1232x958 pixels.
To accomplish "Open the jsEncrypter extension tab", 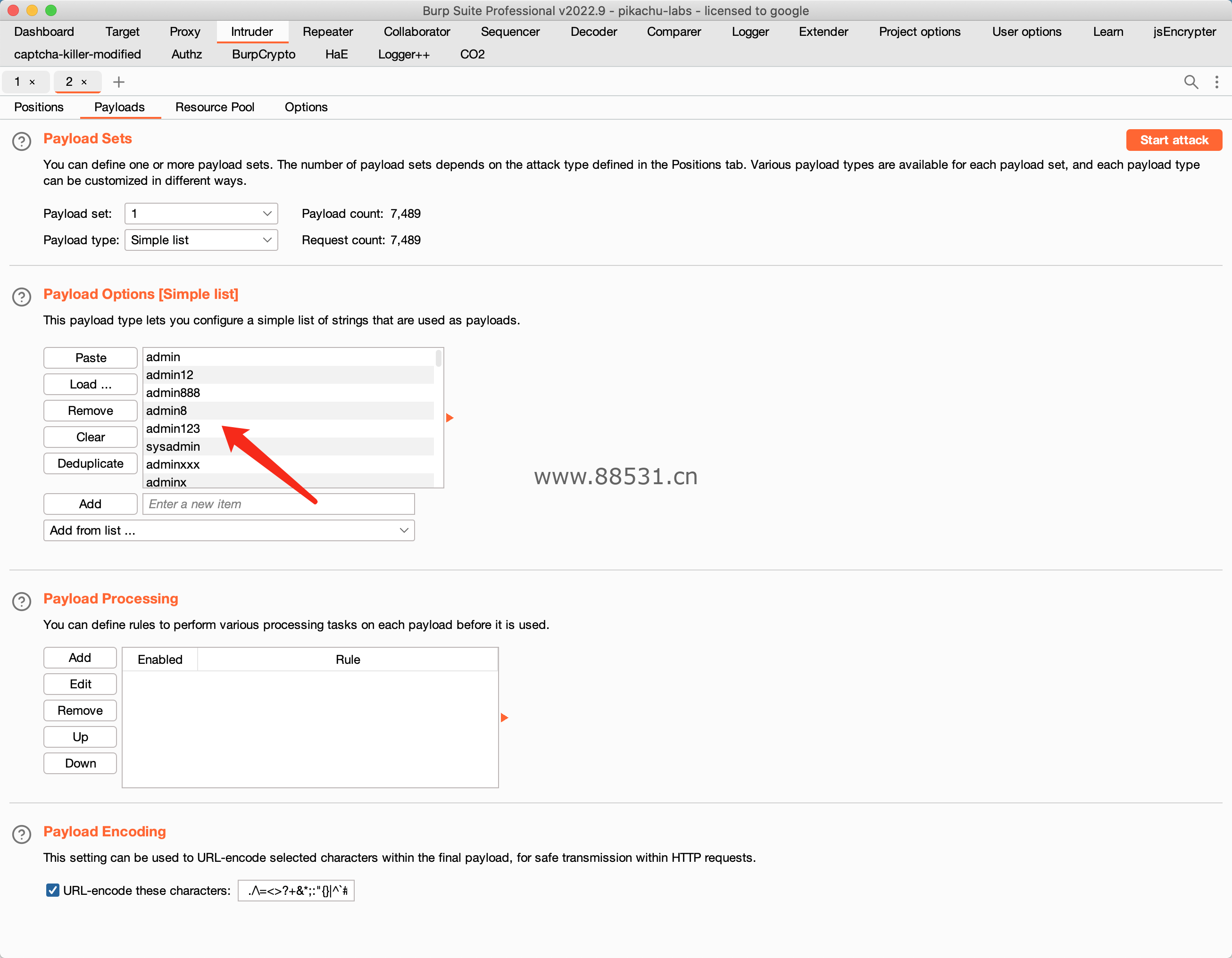I will 1185,32.
